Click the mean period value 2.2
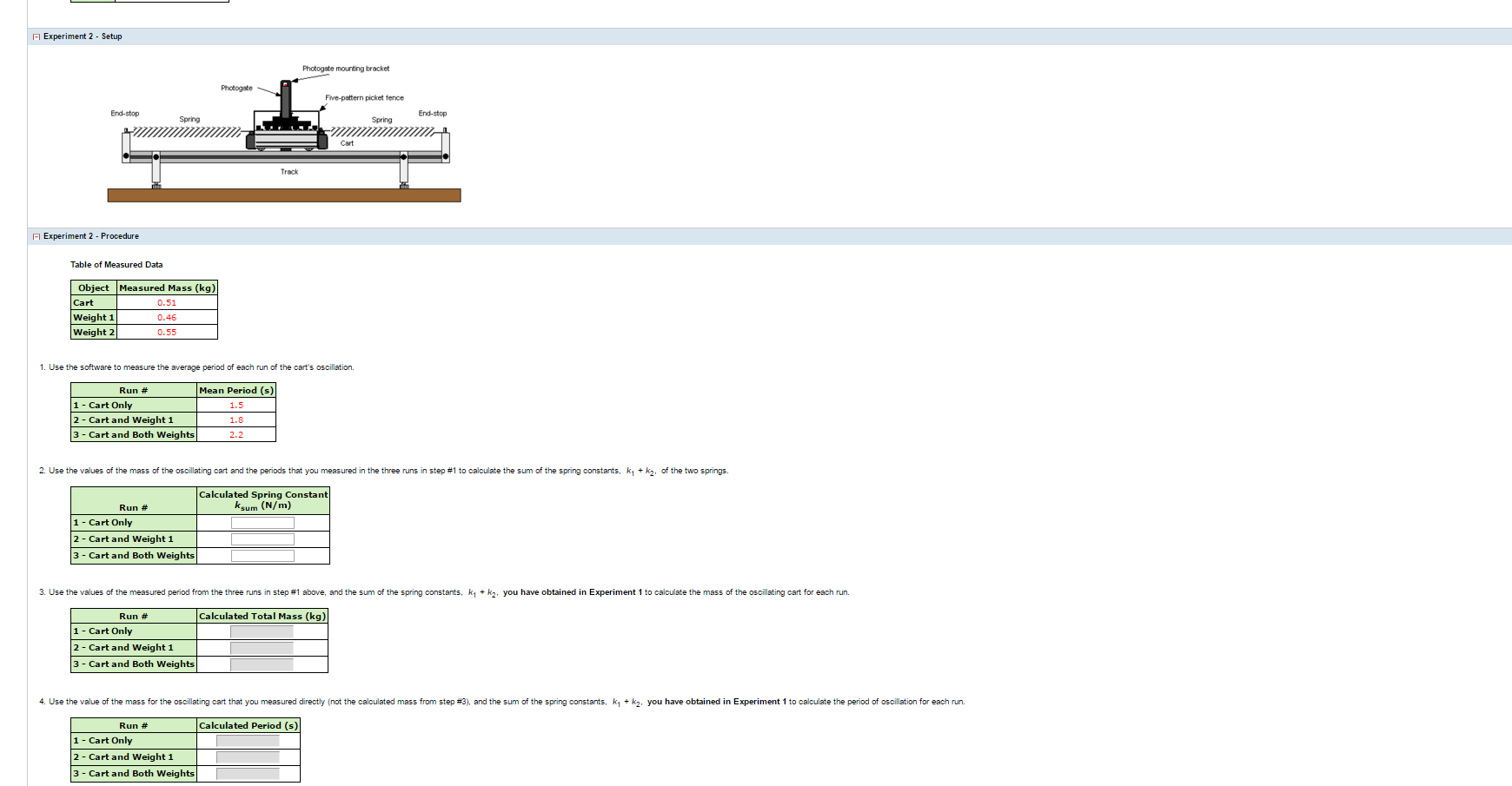 tap(236, 435)
